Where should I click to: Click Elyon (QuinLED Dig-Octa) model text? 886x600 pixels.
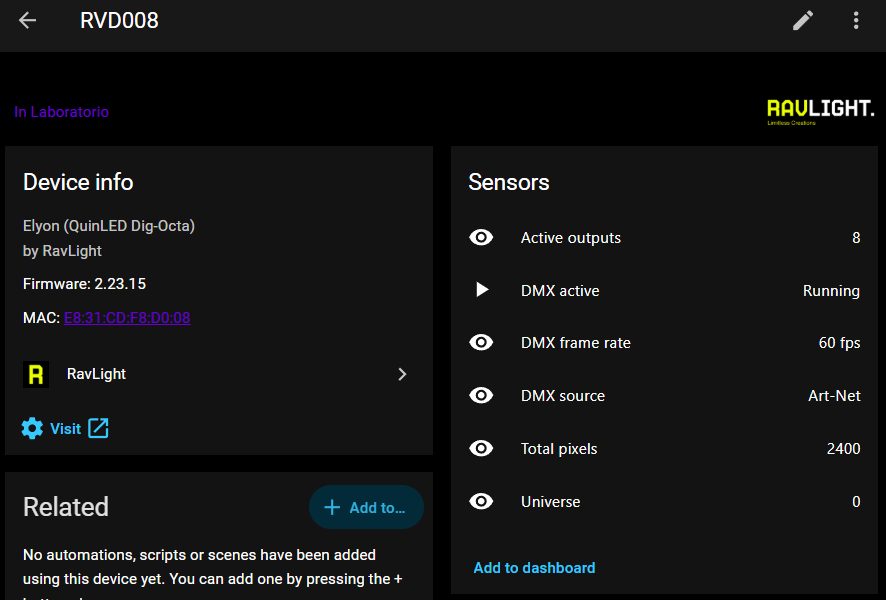tap(108, 226)
